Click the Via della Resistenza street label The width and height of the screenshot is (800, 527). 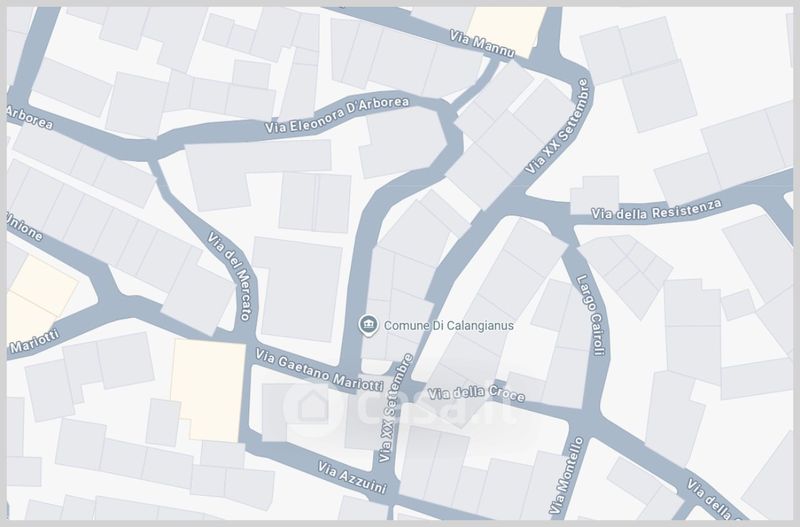pyautogui.click(x=657, y=209)
